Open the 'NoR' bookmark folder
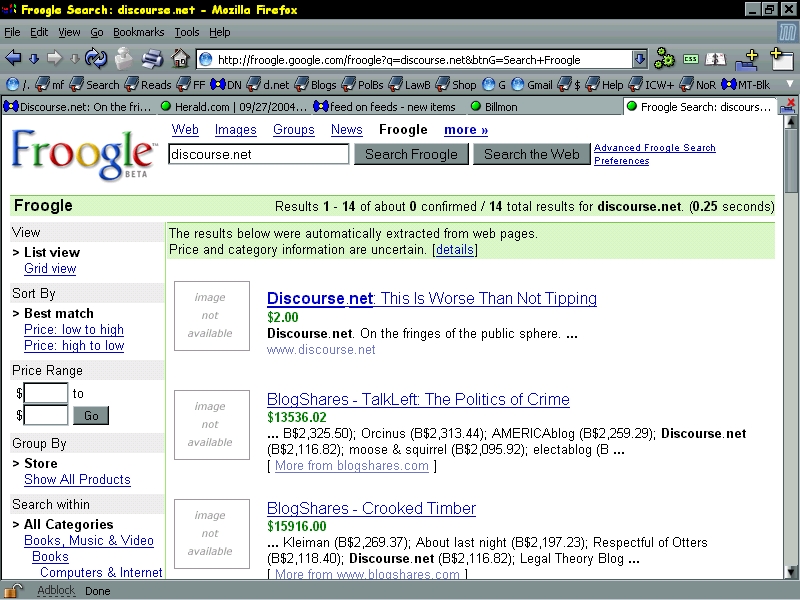Viewport: 800px width, 600px height. click(x=698, y=85)
